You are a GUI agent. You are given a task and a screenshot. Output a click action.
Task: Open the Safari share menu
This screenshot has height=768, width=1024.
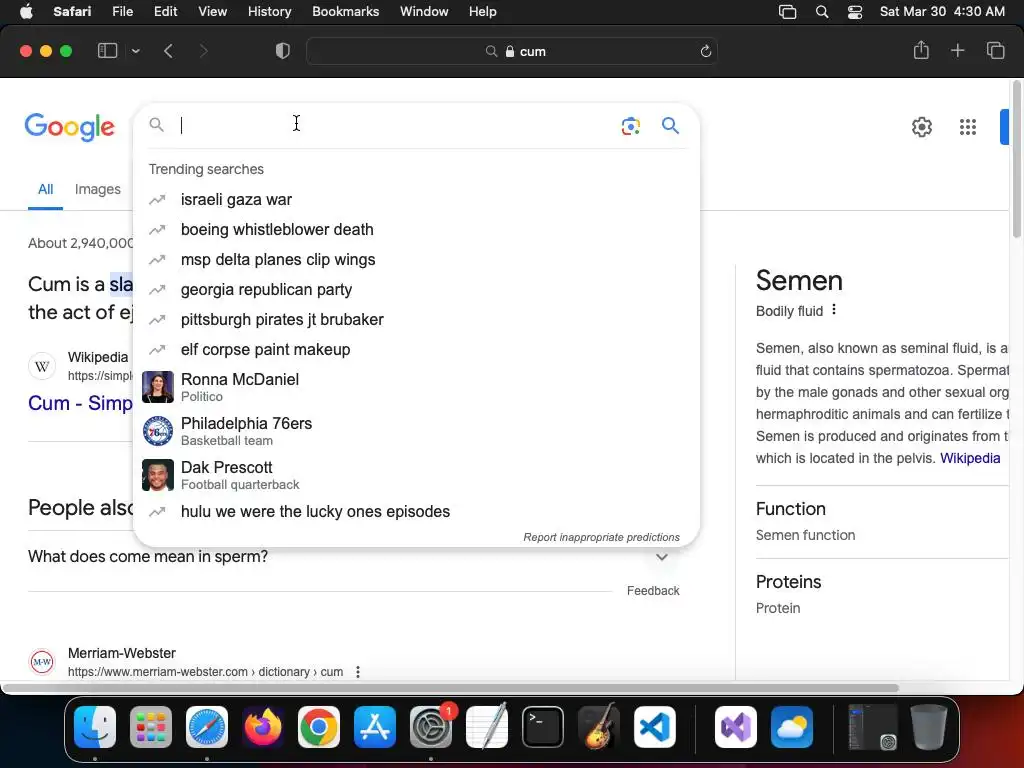[921, 50]
